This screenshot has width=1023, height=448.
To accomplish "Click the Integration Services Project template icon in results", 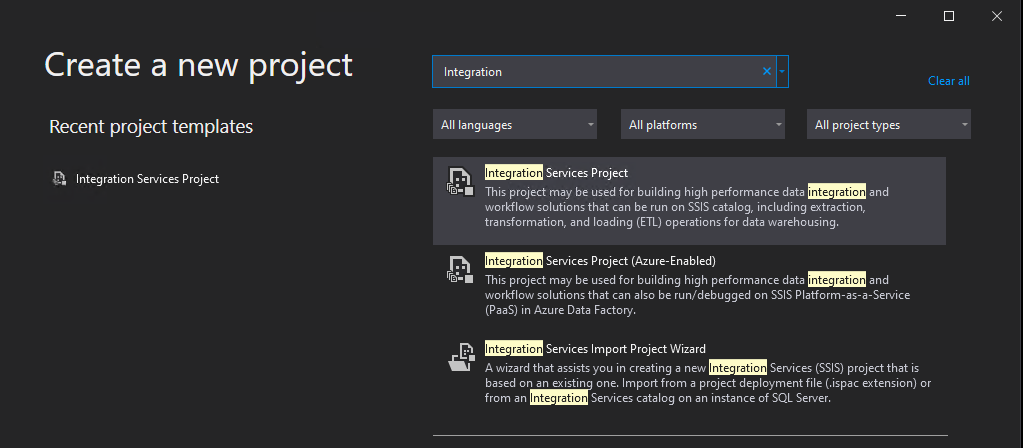I will pos(459,181).
